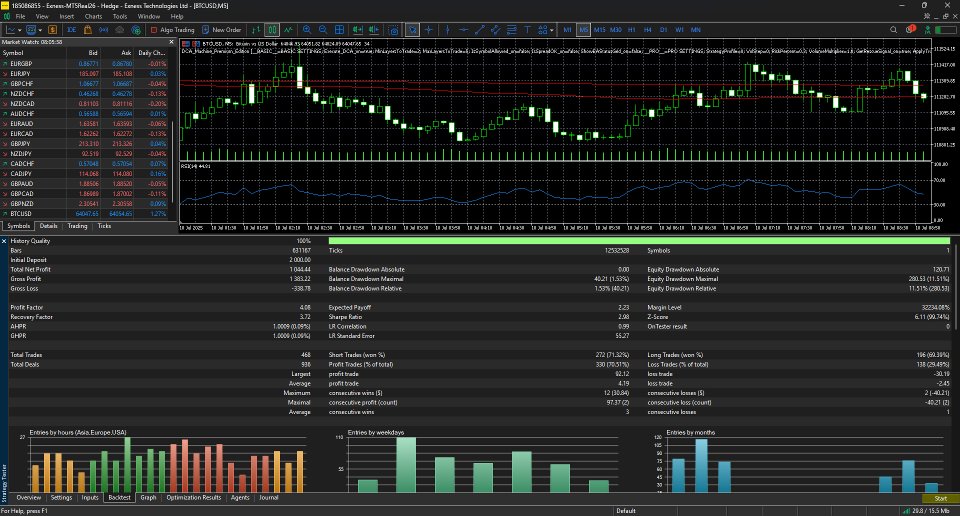Screen dimensions: 960x516
Task: Open the profiles dropdown arrow
Action: click(x=40, y=30)
